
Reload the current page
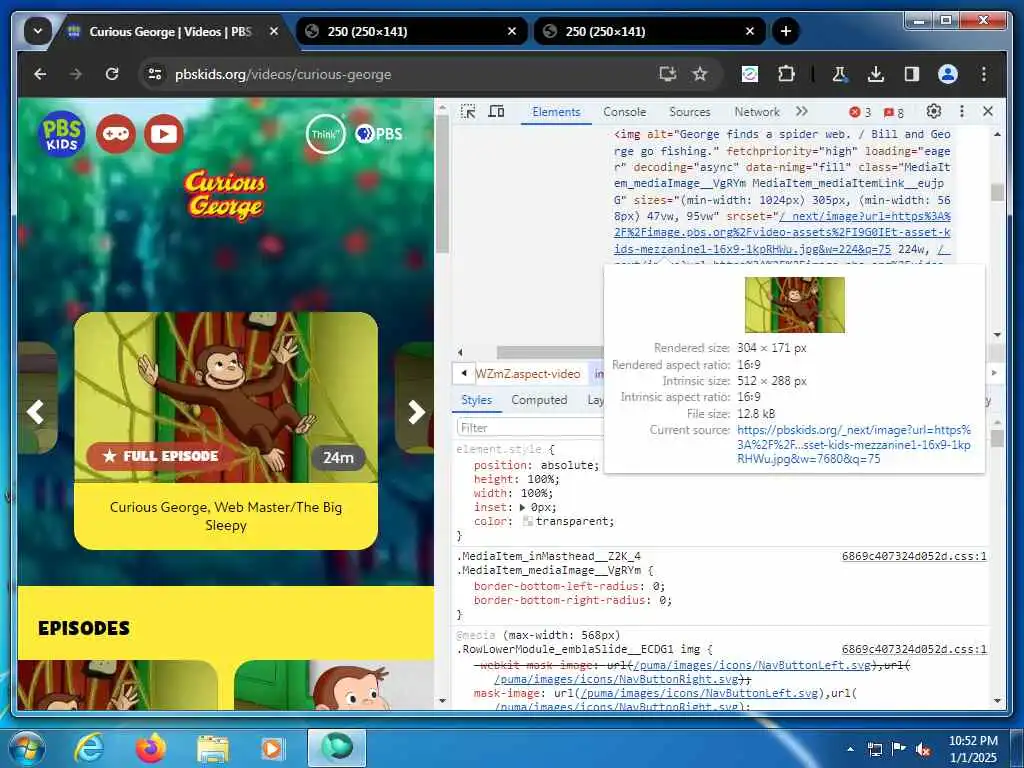pyautogui.click(x=112, y=74)
